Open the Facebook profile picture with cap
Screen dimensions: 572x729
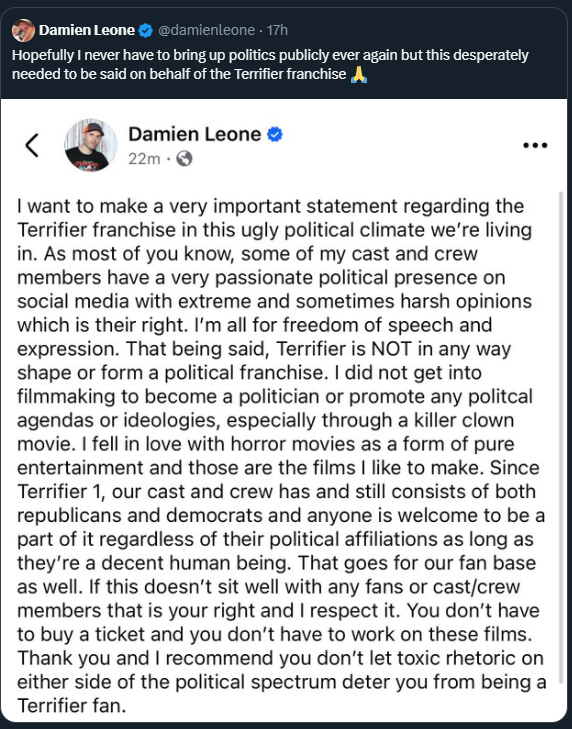pyautogui.click(x=91, y=146)
